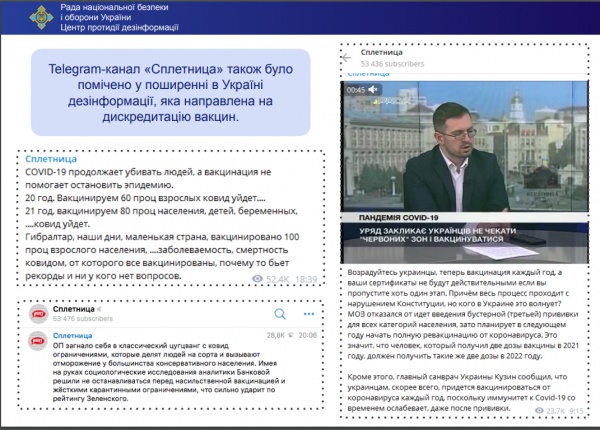600x430 pixels.
Task: Click the line '21 год. вакцинируем 80 проц'
Action: (x=161, y=211)
